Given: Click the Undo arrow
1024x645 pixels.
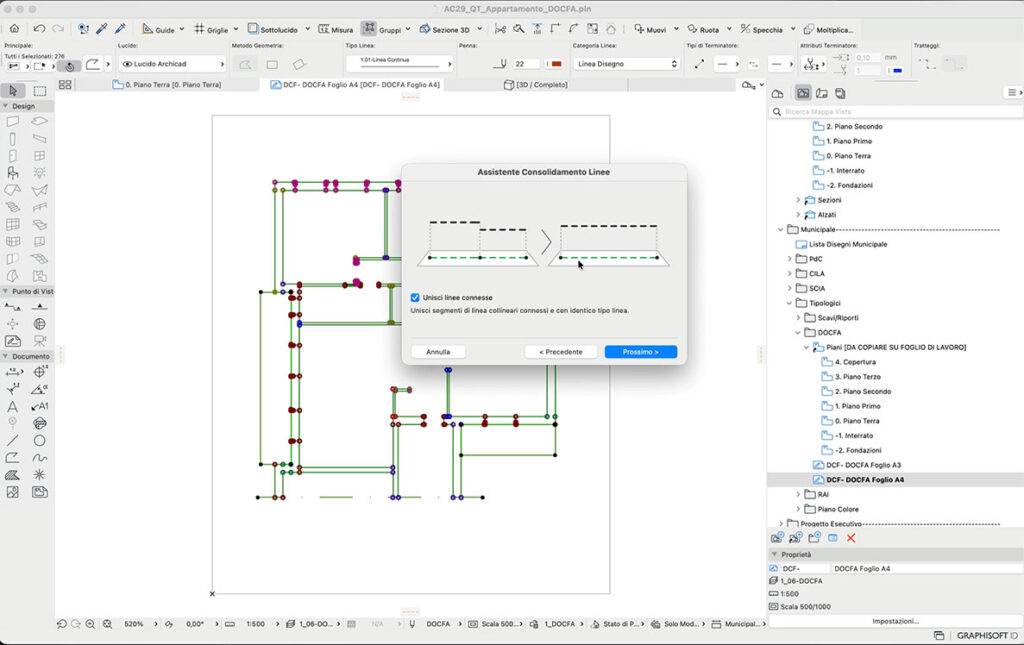Looking at the screenshot, I should pyautogui.click(x=39, y=29).
